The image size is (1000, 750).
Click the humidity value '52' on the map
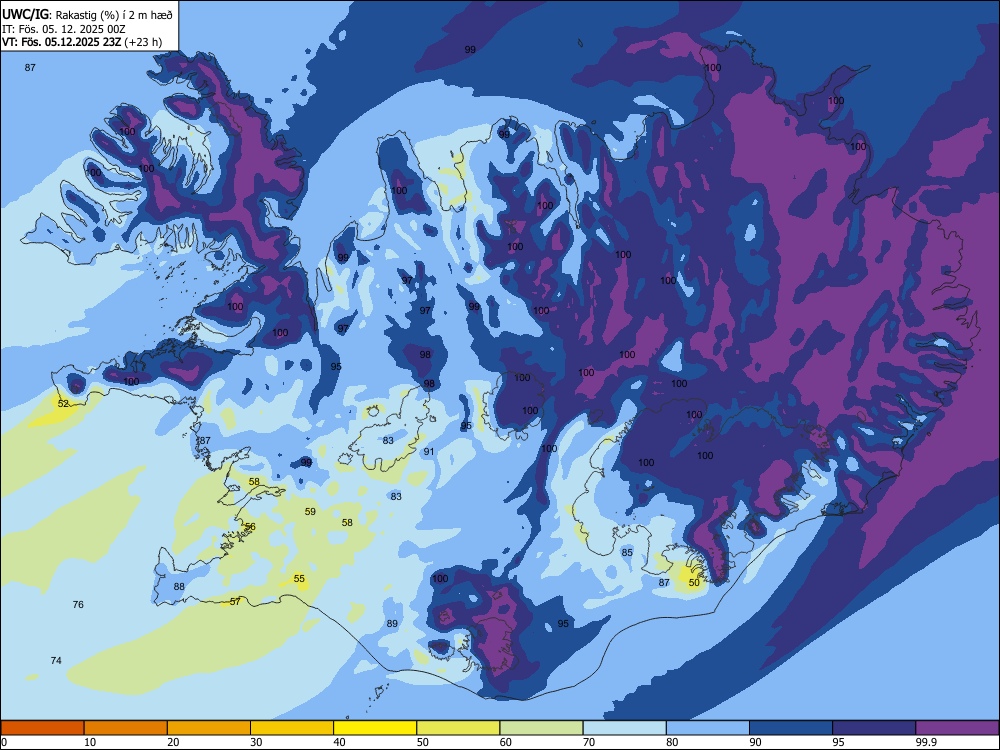click(63, 404)
